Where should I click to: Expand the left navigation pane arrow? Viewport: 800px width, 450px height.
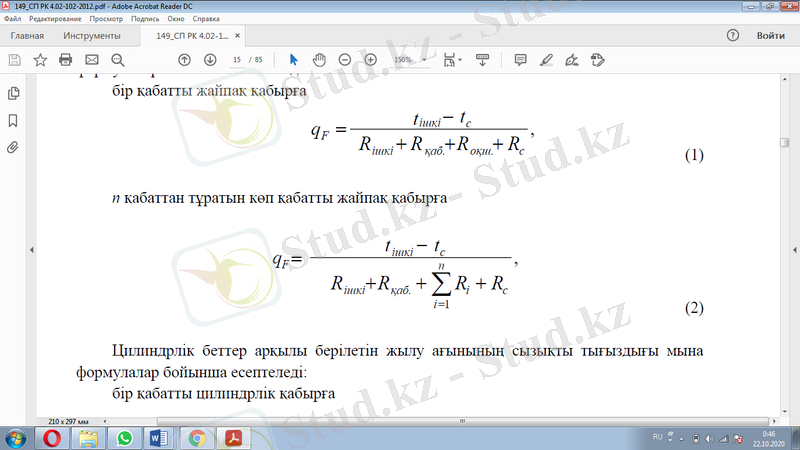point(32,250)
